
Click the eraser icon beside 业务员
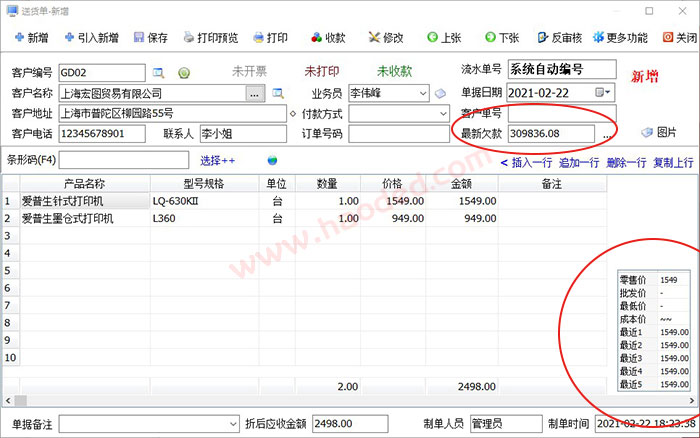(x=440, y=93)
